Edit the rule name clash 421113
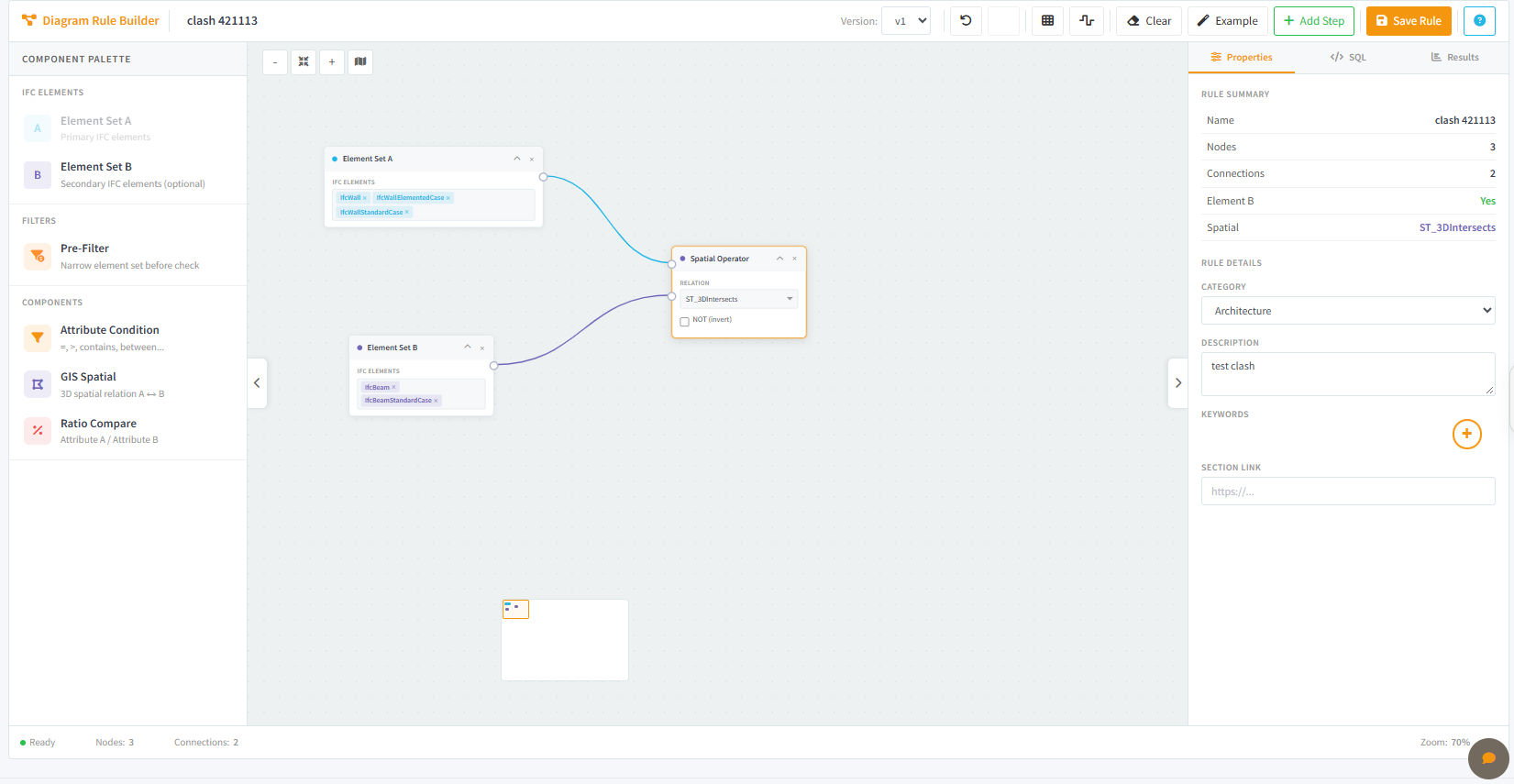Screen dimensions: 1514x784 tap(222, 20)
